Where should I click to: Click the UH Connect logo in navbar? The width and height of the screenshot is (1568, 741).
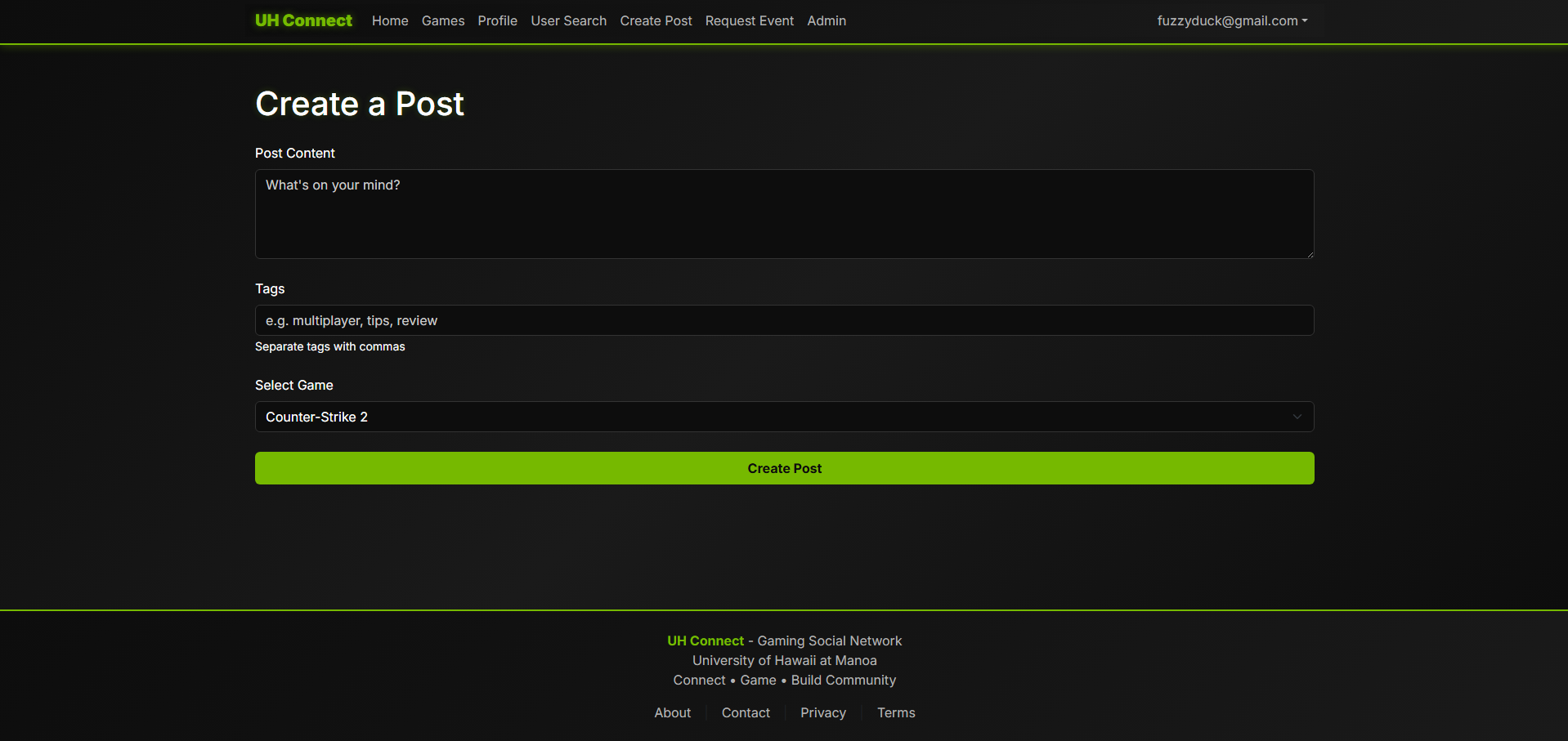tap(303, 20)
